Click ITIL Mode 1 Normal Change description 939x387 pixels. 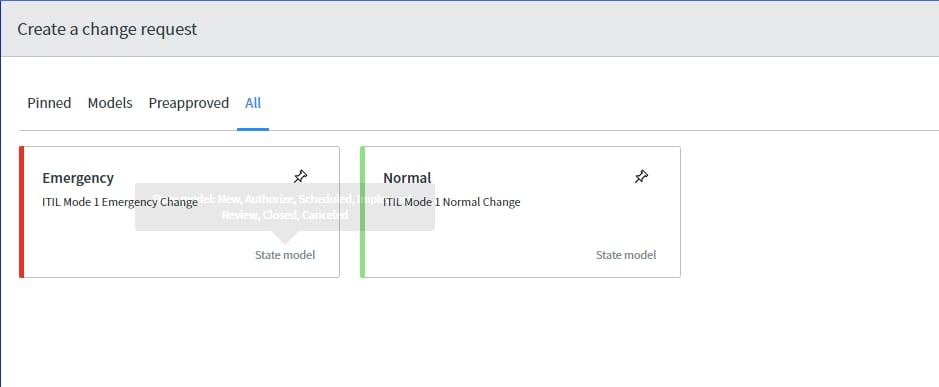(452, 202)
